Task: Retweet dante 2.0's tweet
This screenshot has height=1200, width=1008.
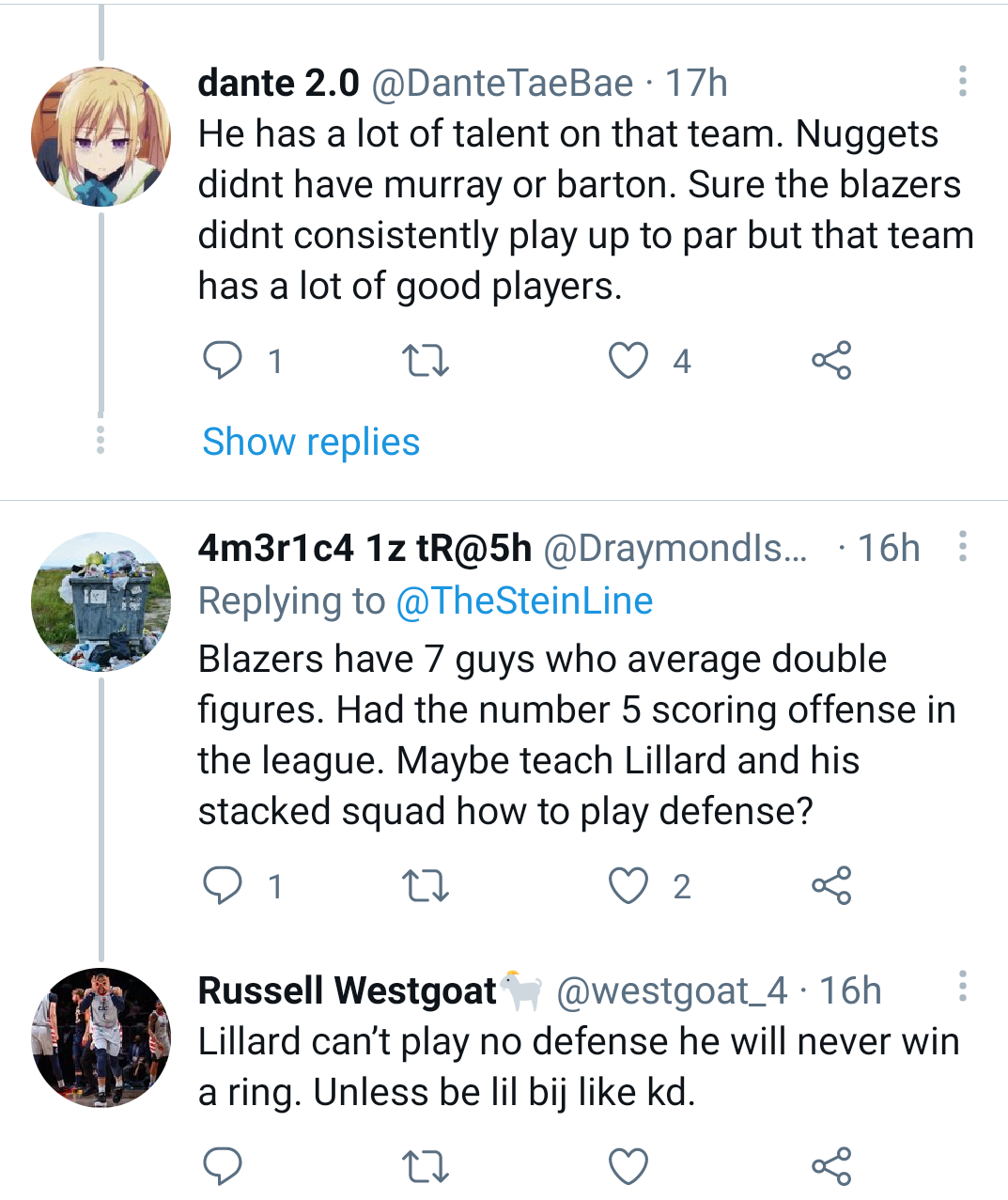Action: (x=425, y=361)
